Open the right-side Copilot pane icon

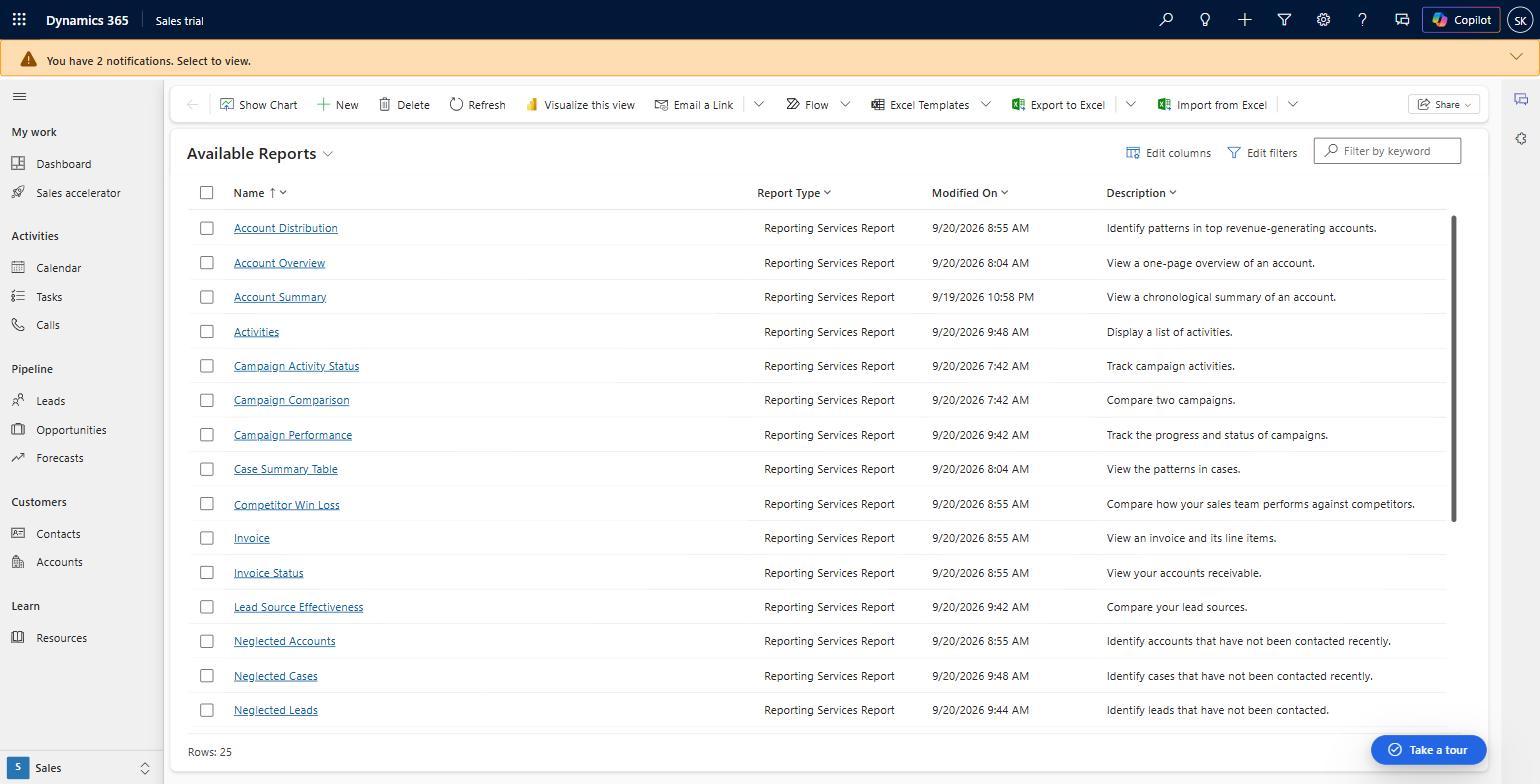(x=1521, y=99)
